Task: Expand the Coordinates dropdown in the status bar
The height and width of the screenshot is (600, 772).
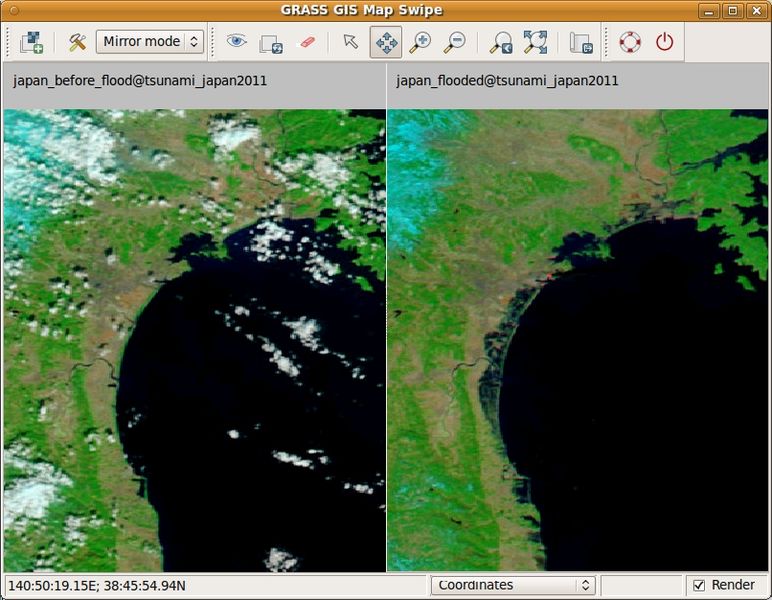Action: (x=514, y=585)
